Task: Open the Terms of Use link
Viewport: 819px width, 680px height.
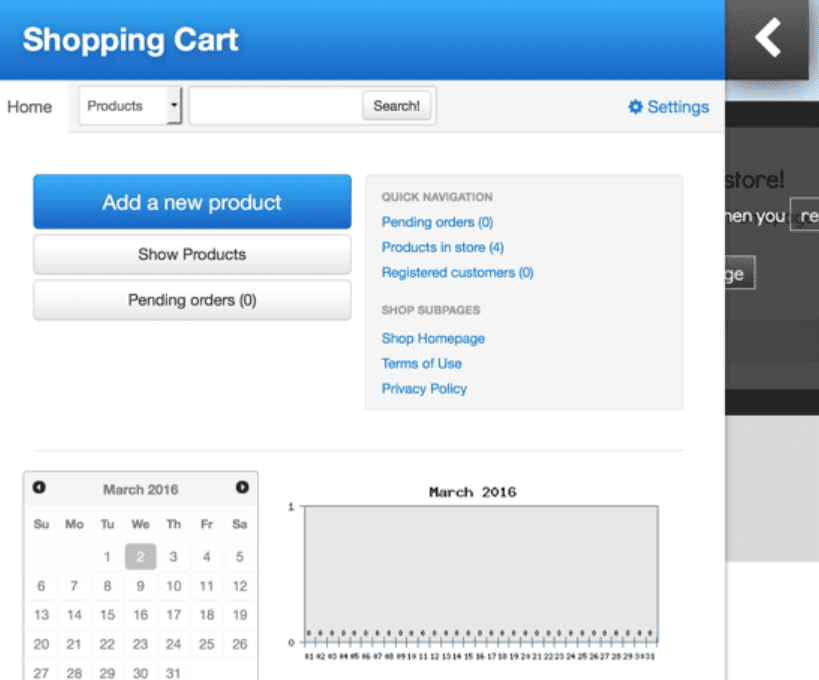Action: click(422, 364)
